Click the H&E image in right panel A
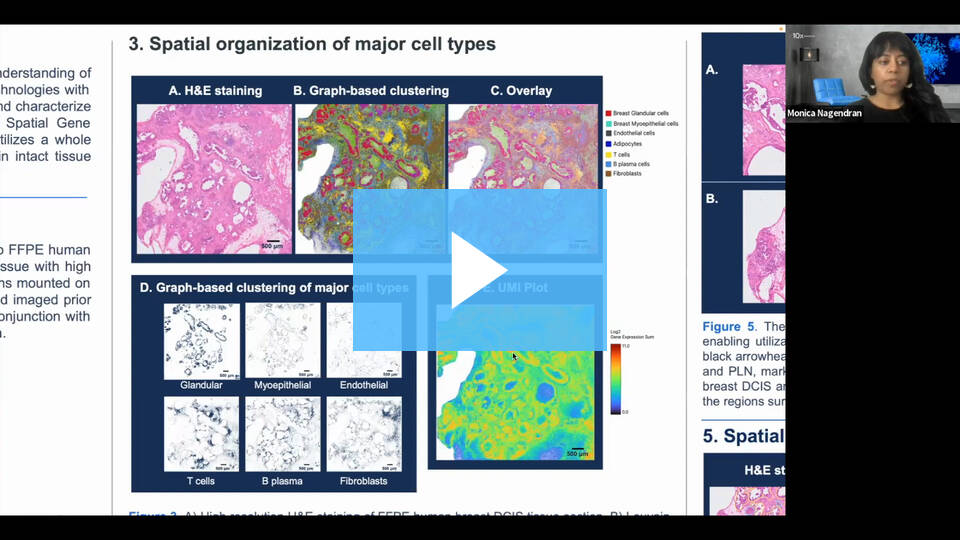 [x=763, y=120]
